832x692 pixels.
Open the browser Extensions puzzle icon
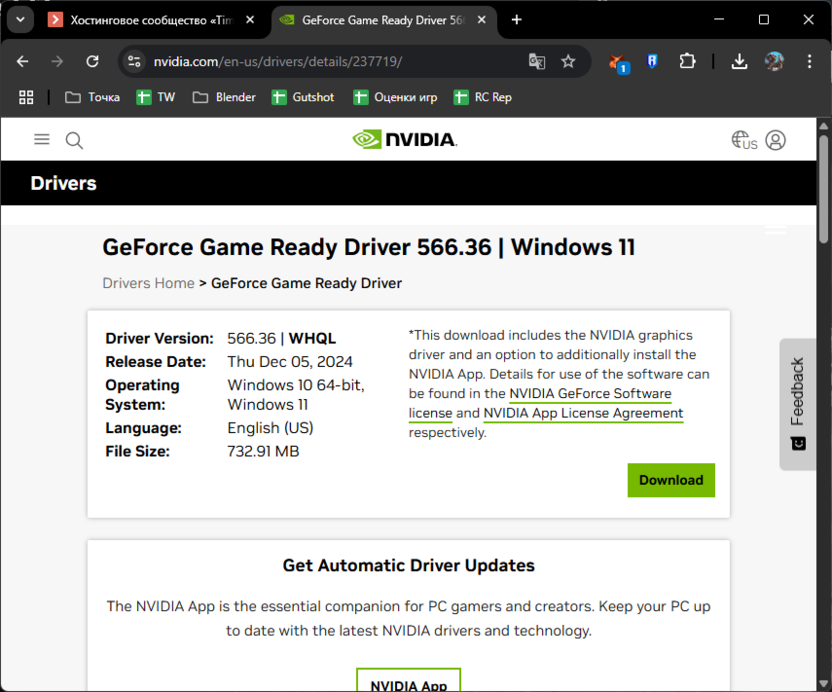687,62
